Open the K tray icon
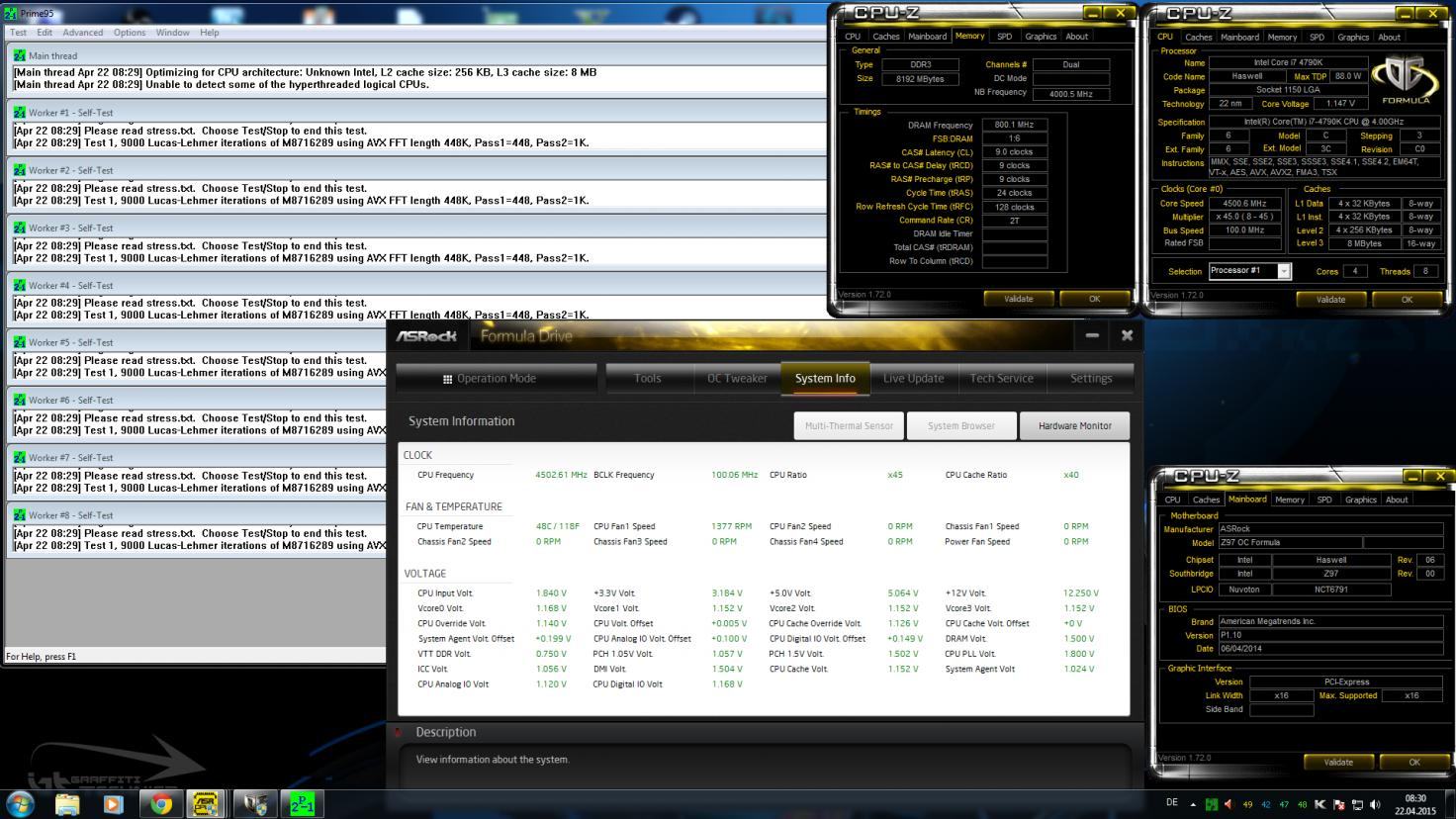Screen dimensions: 1456x819 [1319, 804]
